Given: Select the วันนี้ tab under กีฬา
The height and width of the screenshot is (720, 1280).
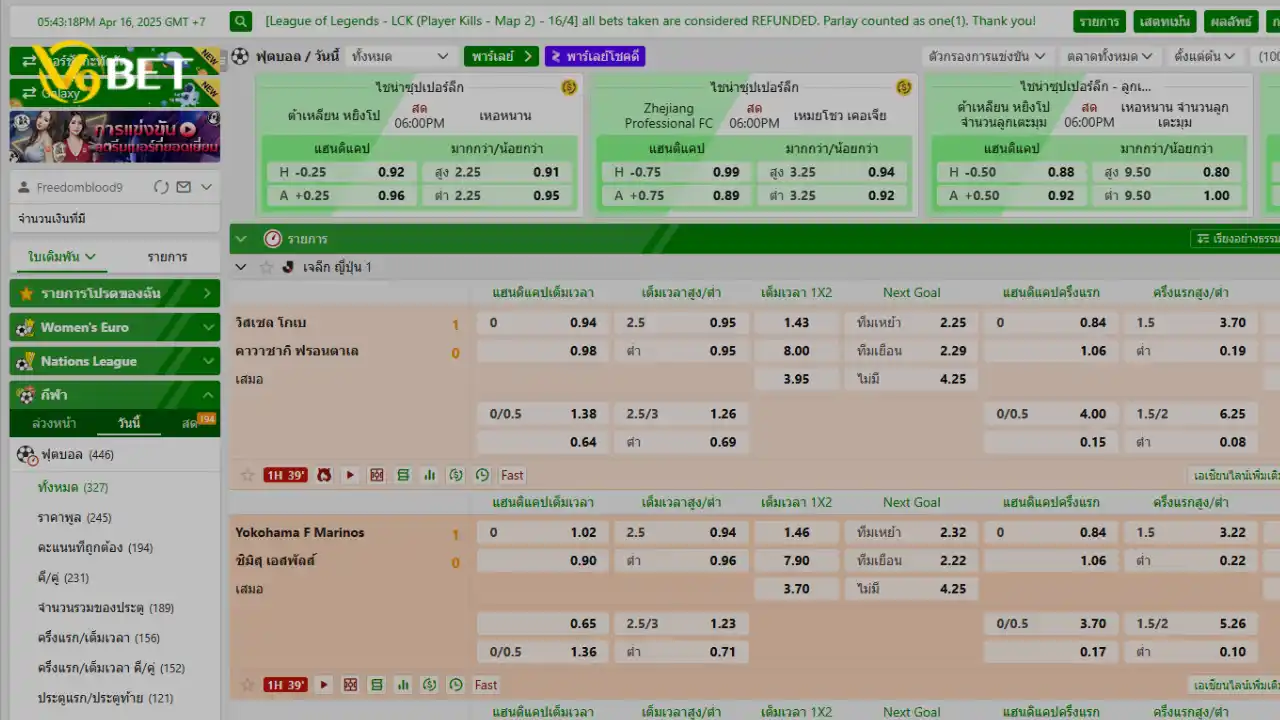Looking at the screenshot, I should point(129,423).
